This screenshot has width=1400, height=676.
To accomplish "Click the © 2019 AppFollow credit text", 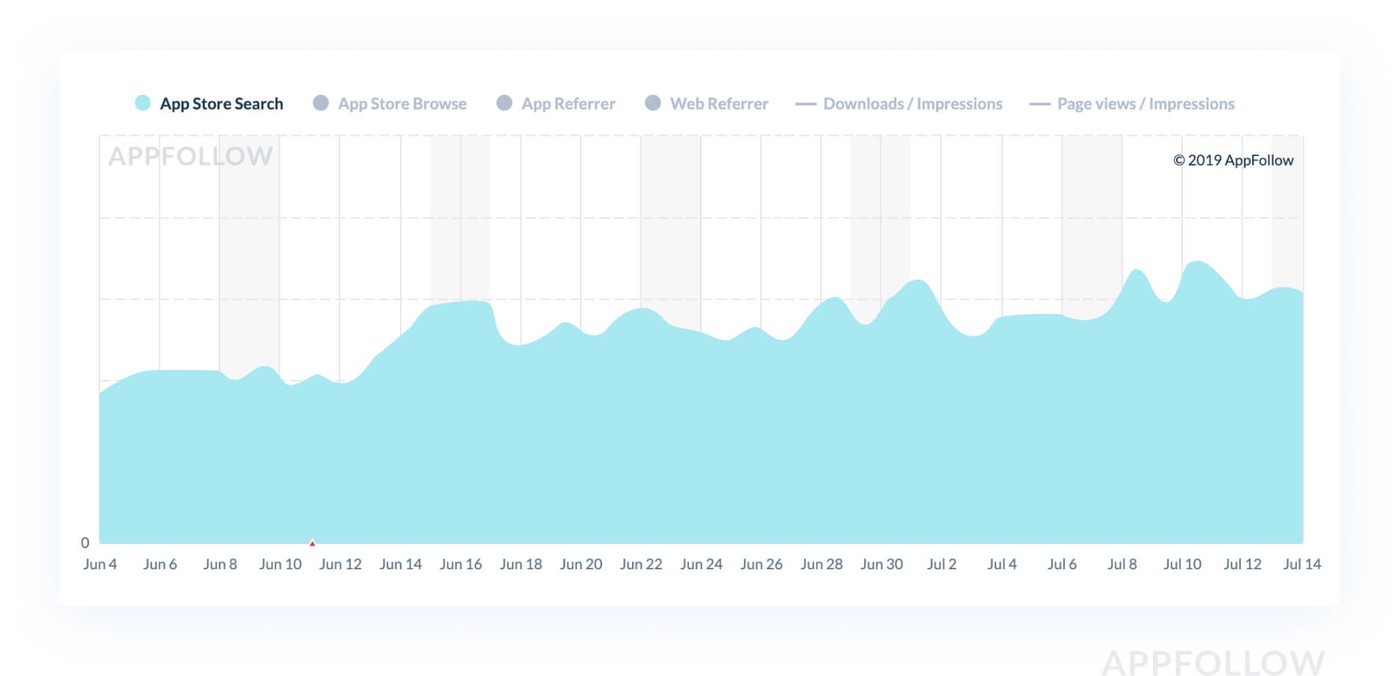I will point(1233,160).
